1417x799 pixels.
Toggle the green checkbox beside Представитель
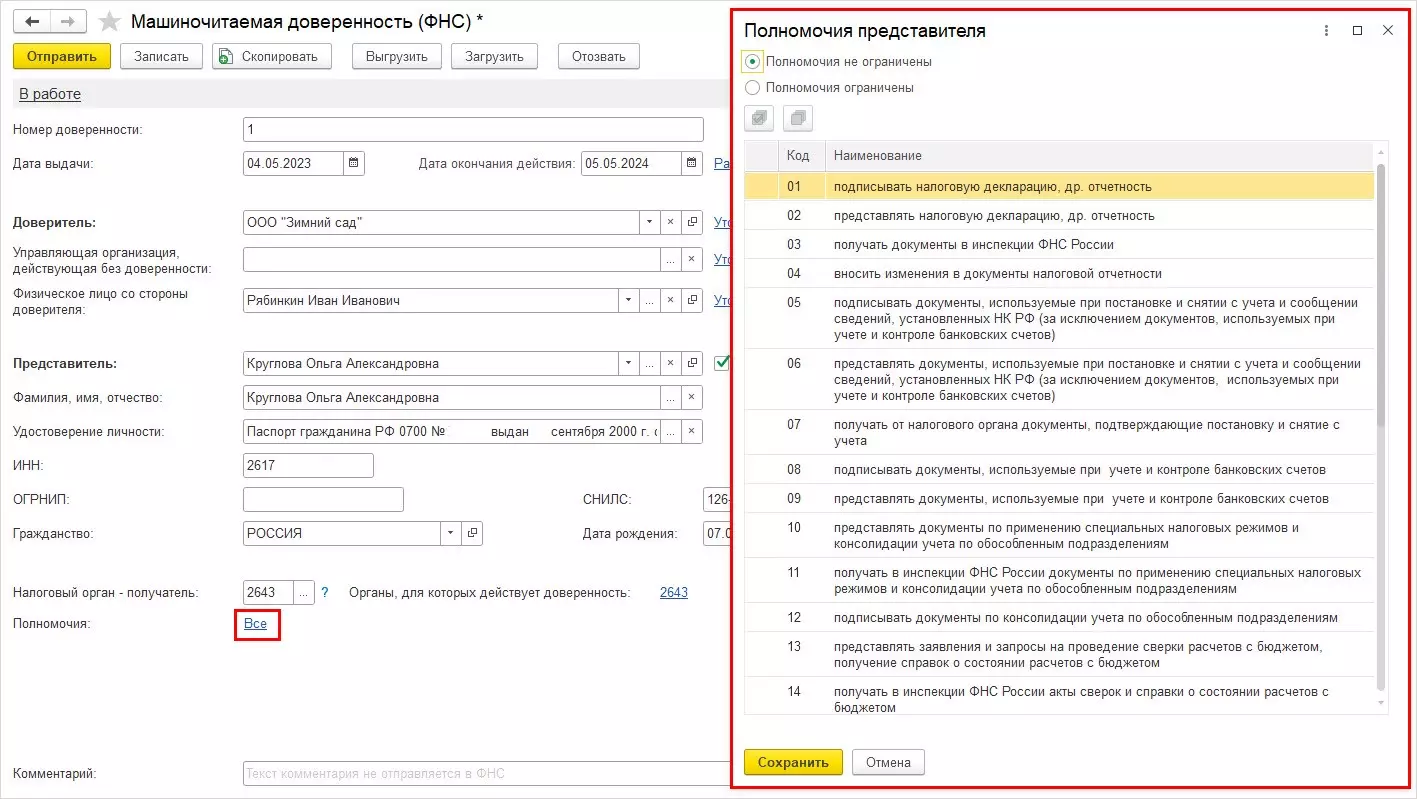tap(722, 363)
